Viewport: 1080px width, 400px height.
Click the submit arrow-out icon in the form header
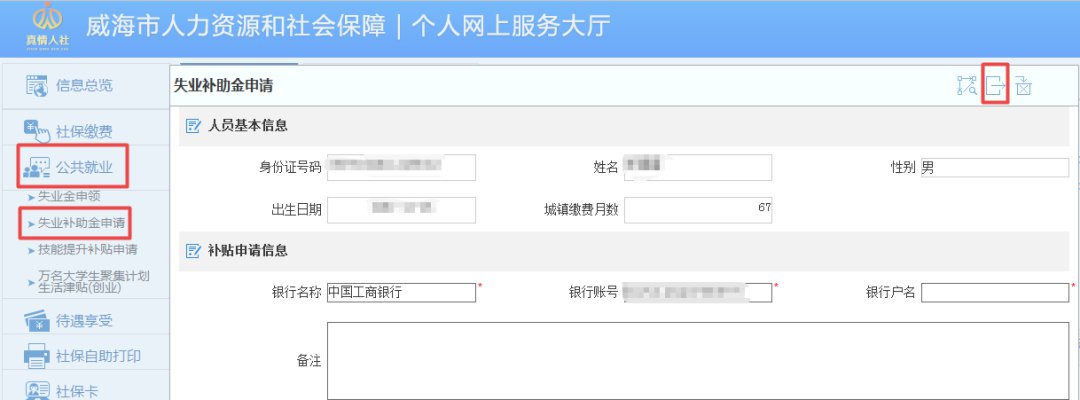(x=995, y=86)
